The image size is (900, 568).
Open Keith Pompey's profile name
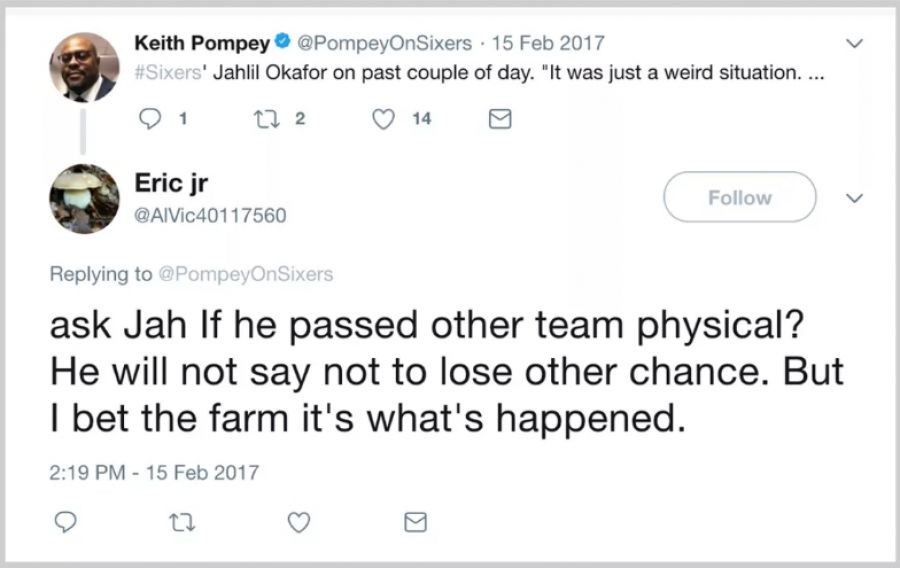[201, 44]
